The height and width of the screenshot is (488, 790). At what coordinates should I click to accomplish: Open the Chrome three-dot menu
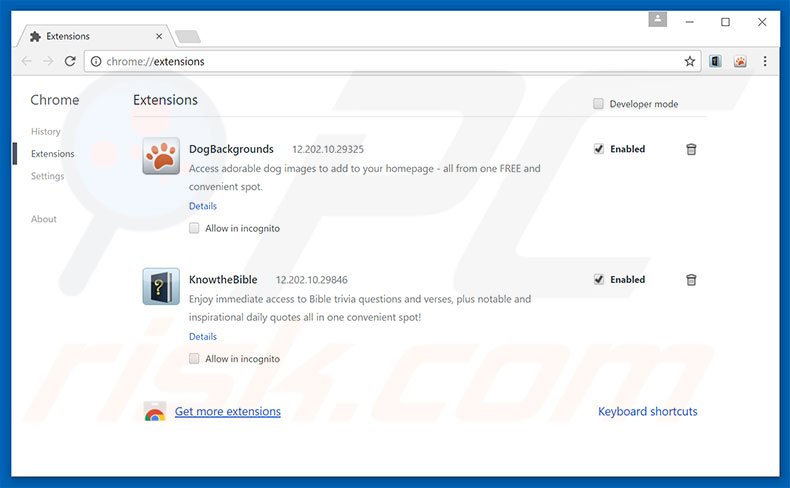pos(765,61)
